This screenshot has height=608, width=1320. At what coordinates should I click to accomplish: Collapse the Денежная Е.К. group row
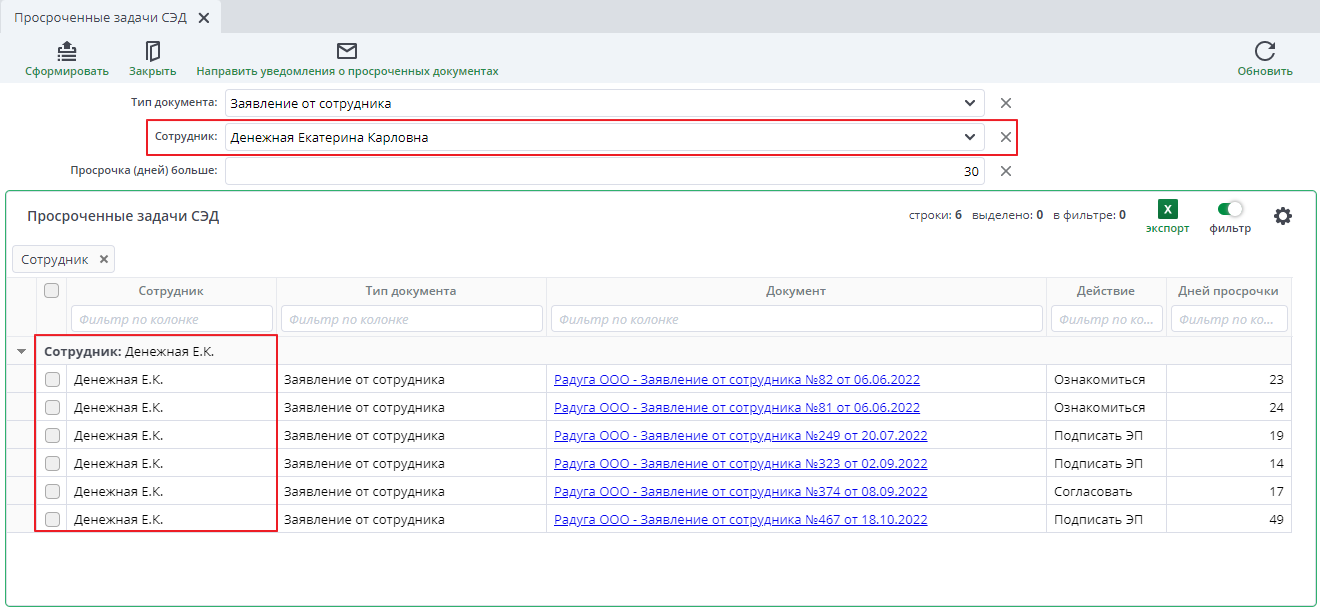22,352
